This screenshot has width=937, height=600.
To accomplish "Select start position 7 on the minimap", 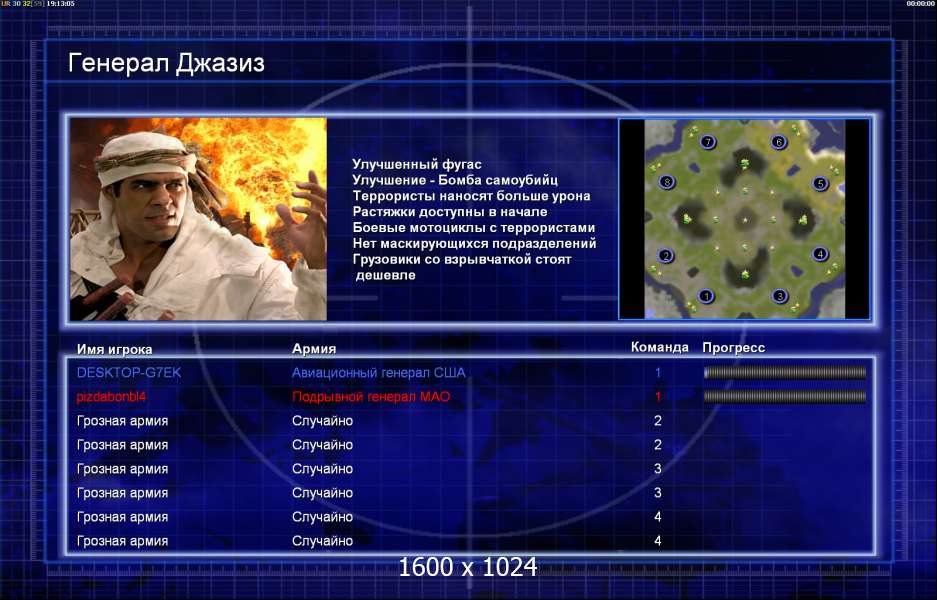I will click(x=708, y=142).
